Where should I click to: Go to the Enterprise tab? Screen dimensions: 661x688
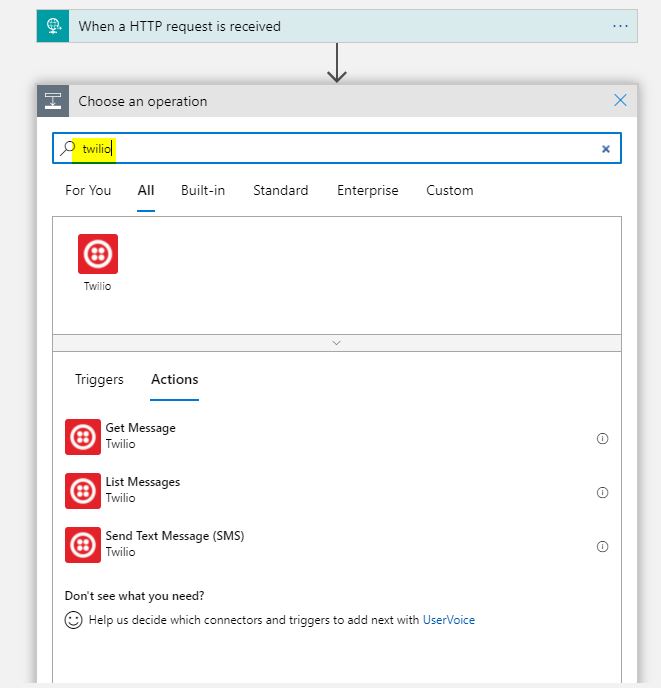(x=368, y=190)
